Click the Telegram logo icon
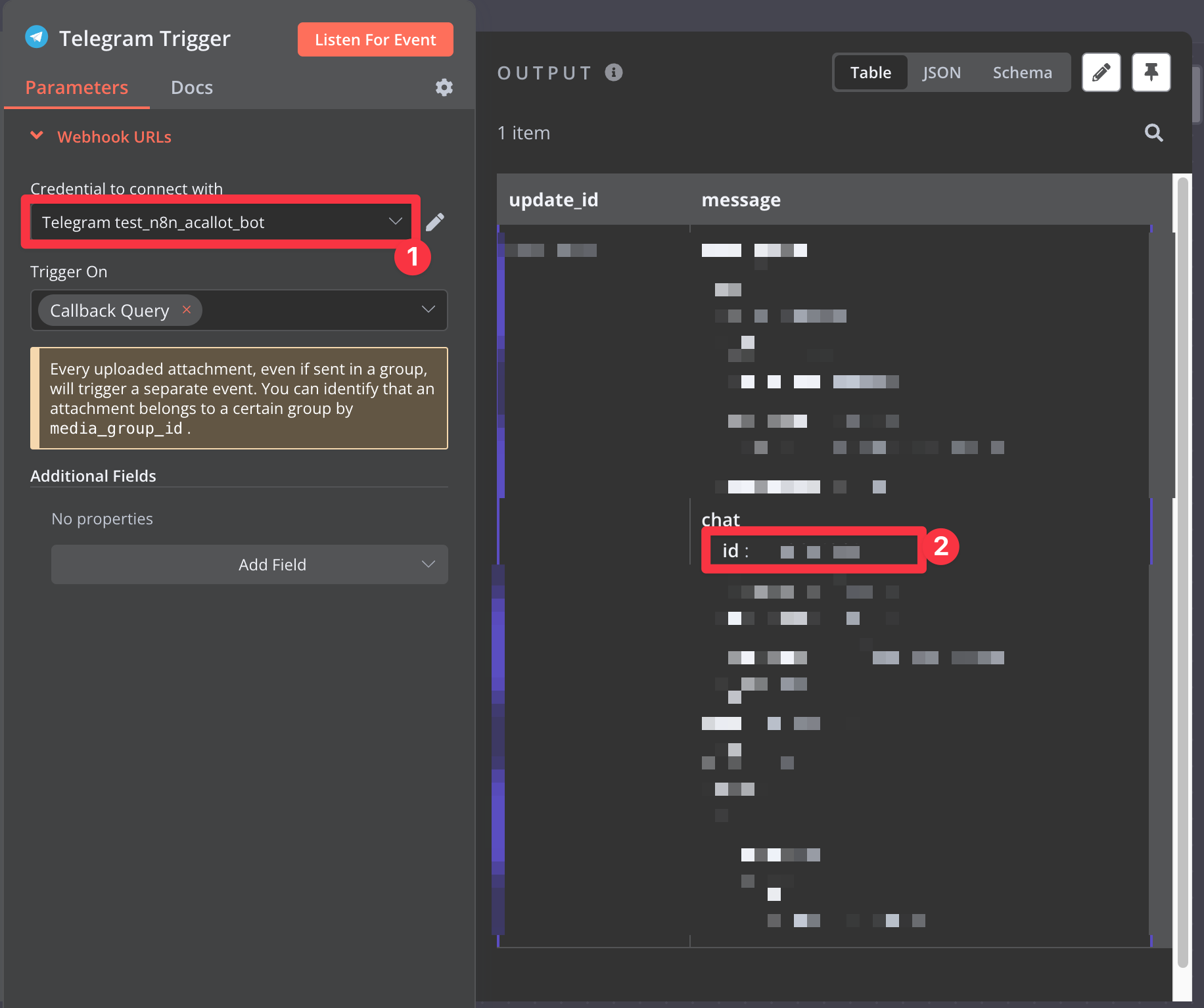Image resolution: width=1204 pixels, height=1008 pixels. 37,37
